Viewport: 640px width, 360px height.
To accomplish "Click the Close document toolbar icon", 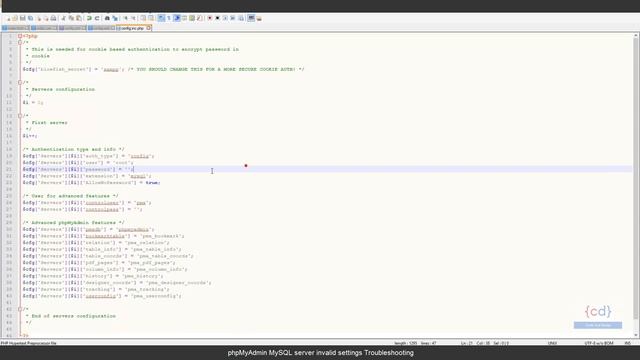I will click(39, 18).
